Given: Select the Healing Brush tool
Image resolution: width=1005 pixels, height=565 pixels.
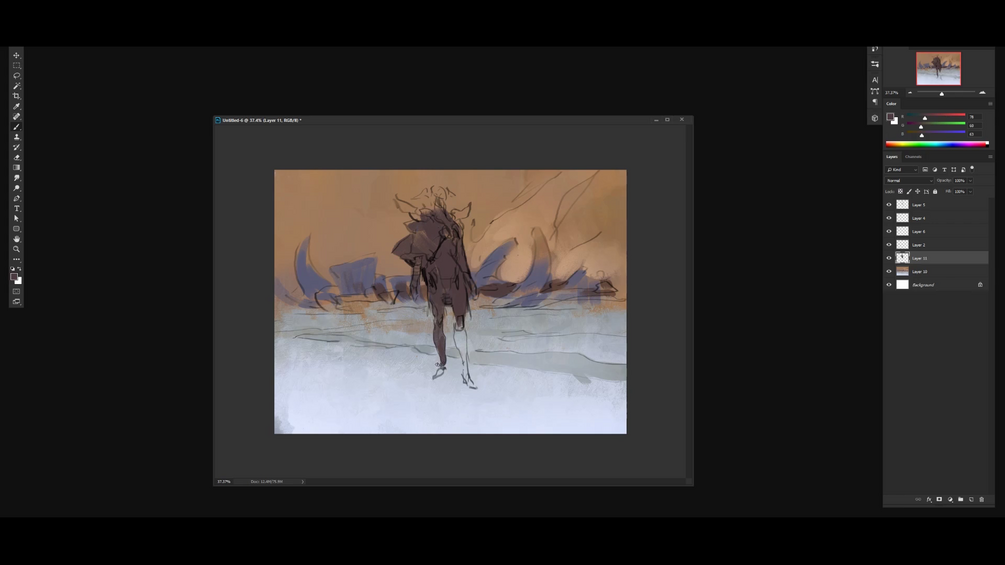Looking at the screenshot, I should [x=17, y=117].
